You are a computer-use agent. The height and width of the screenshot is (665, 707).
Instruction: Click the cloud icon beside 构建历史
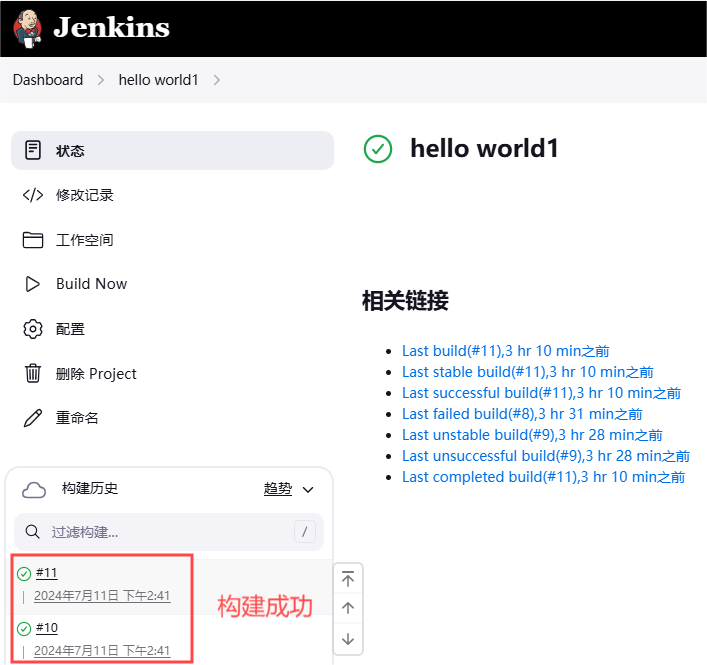click(x=34, y=490)
